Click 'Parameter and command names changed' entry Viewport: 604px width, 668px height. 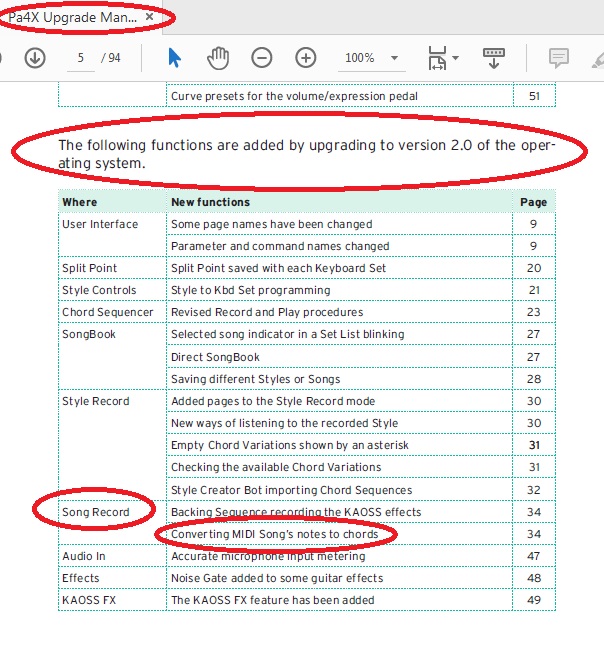[280, 246]
